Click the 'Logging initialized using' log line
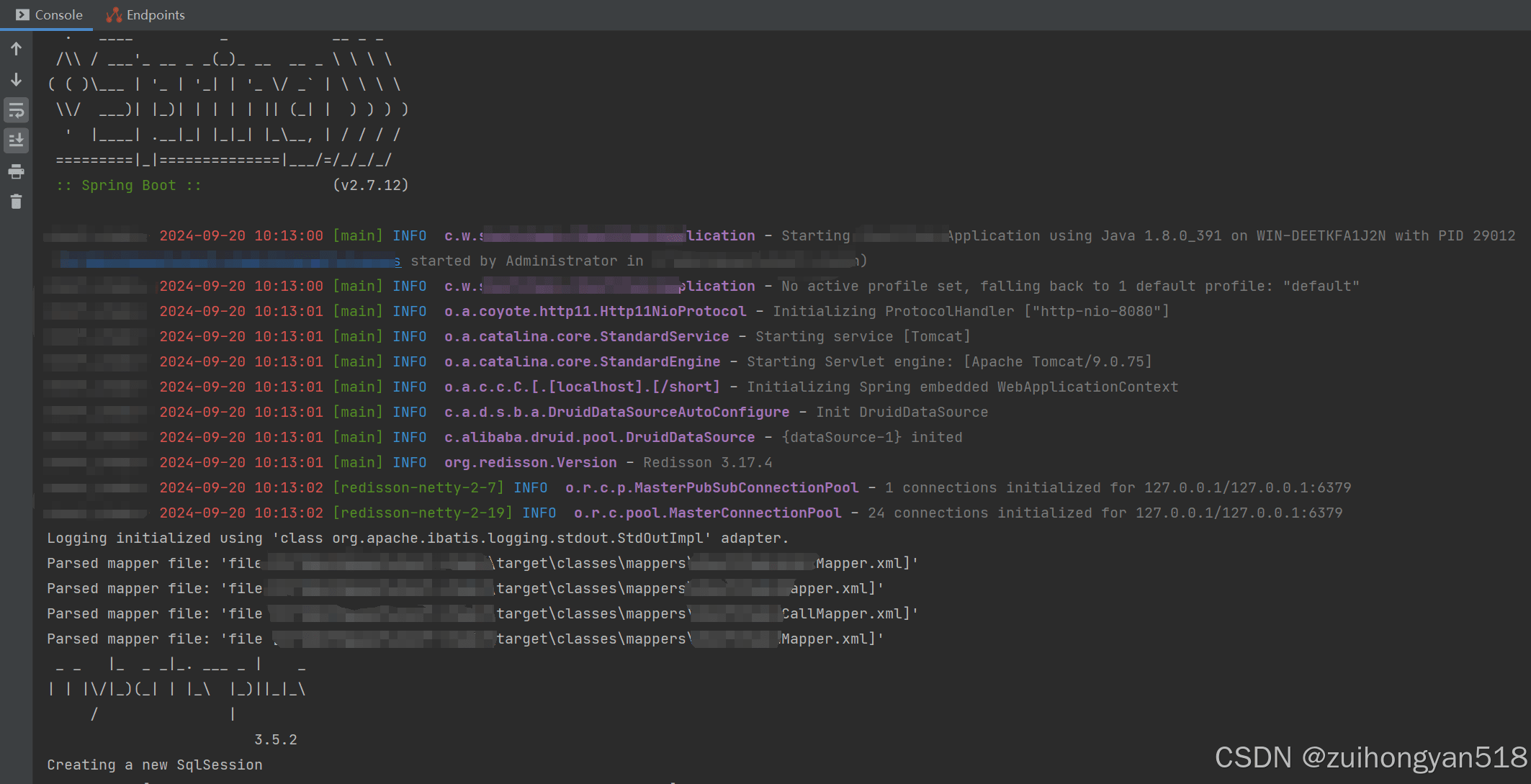 418,538
